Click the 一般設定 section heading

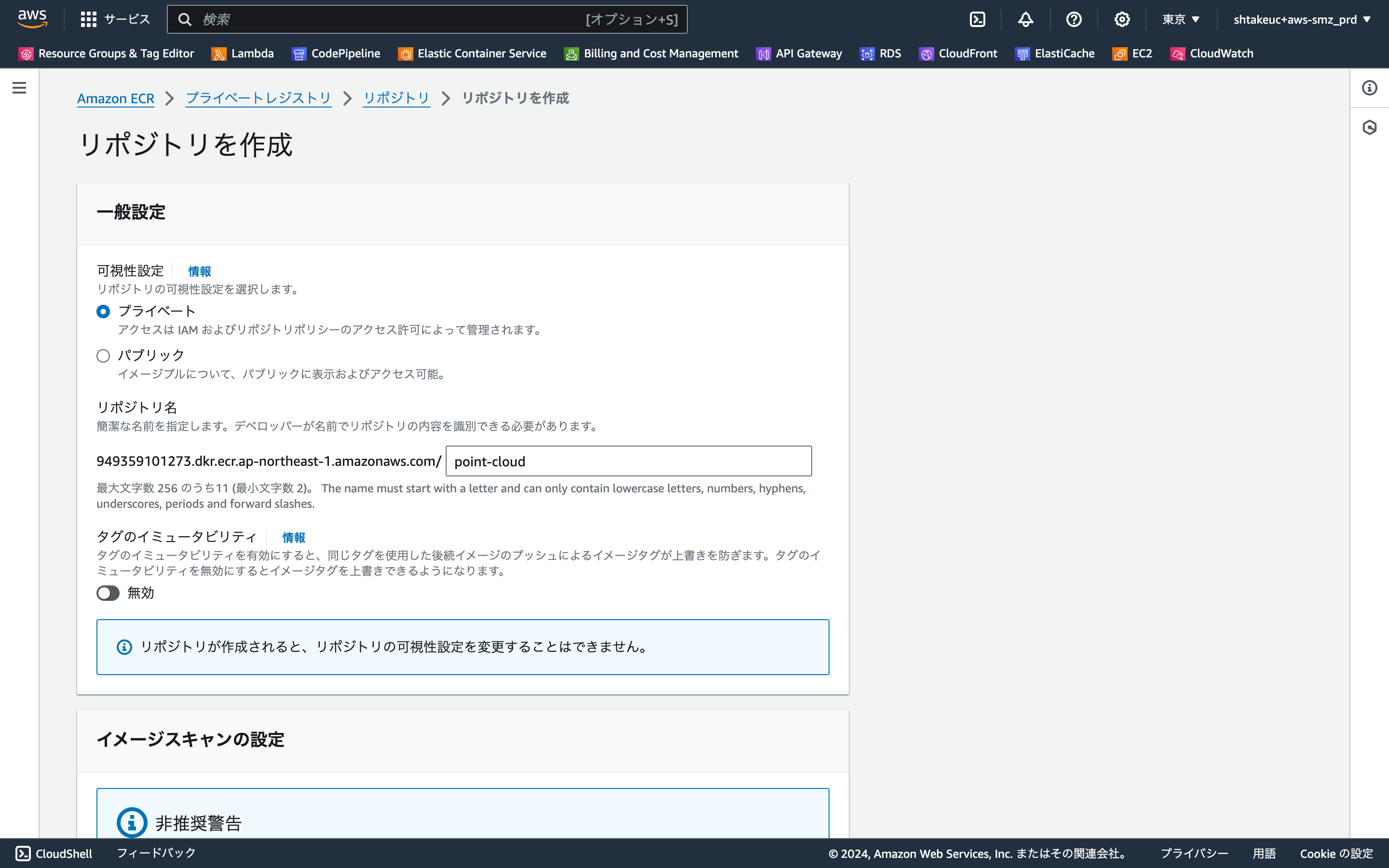[x=131, y=212]
